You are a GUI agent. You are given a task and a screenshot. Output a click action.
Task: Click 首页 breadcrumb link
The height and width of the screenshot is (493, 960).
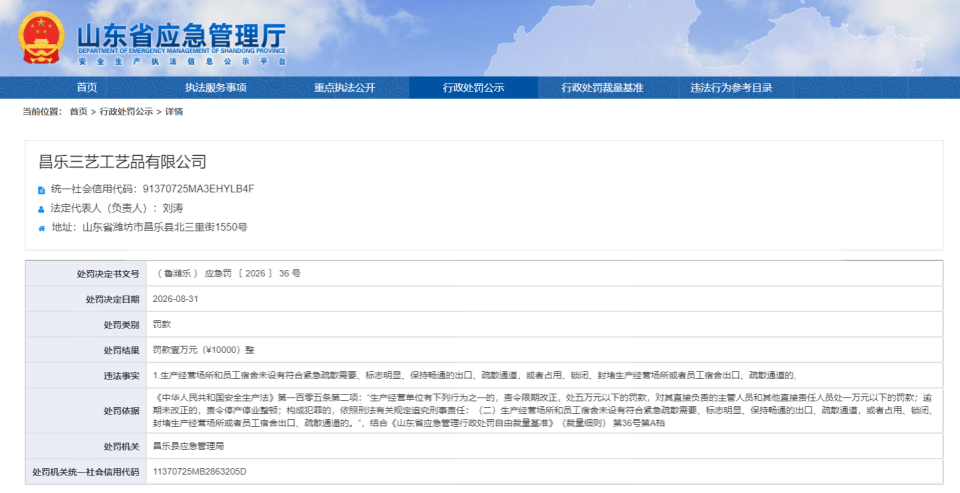point(78,111)
